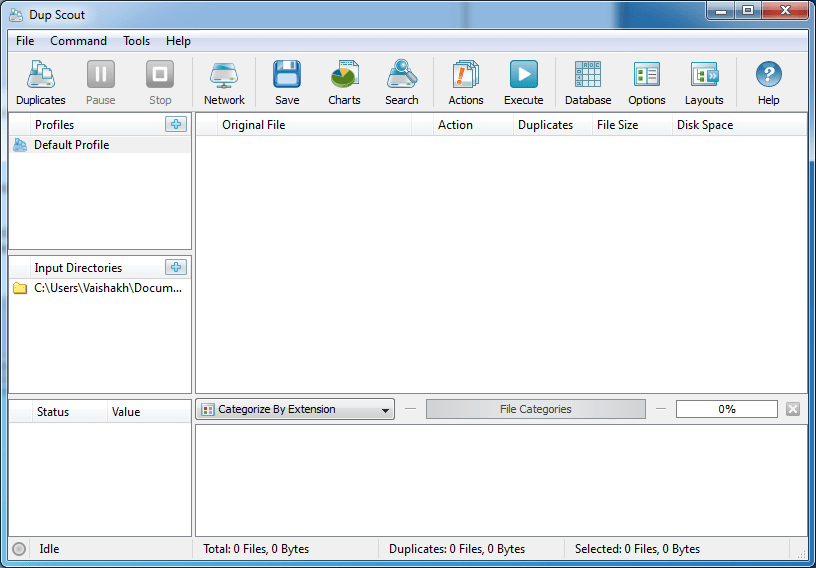Click the Total: 0 Files, 0 Bytes status
The height and width of the screenshot is (568, 816).
click(256, 549)
